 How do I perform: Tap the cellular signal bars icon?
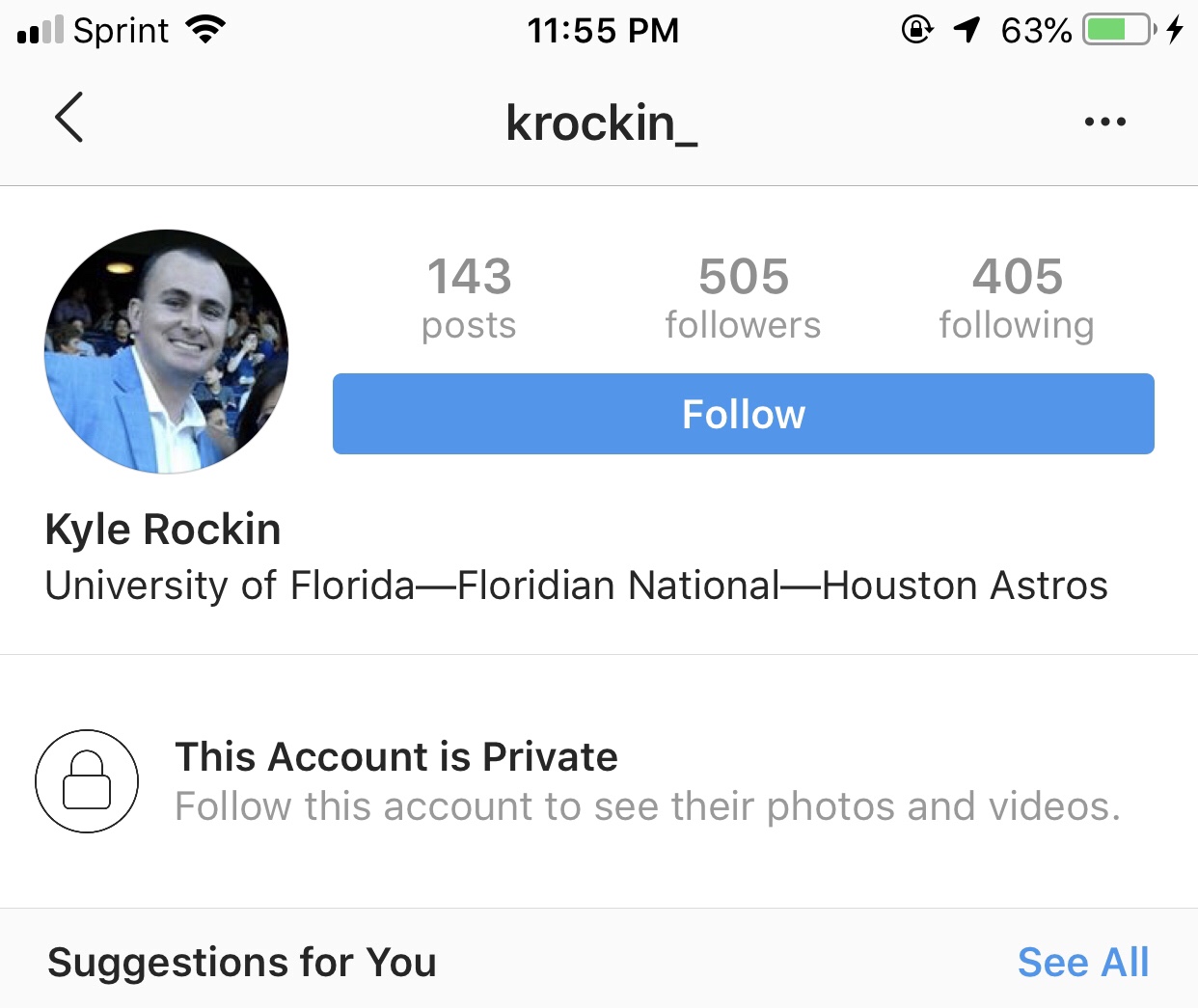41,31
